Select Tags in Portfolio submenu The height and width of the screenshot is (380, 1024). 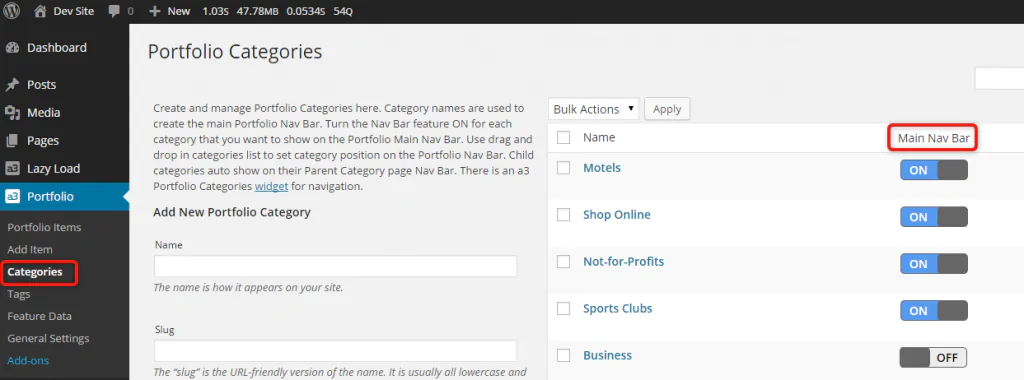[x=19, y=294]
